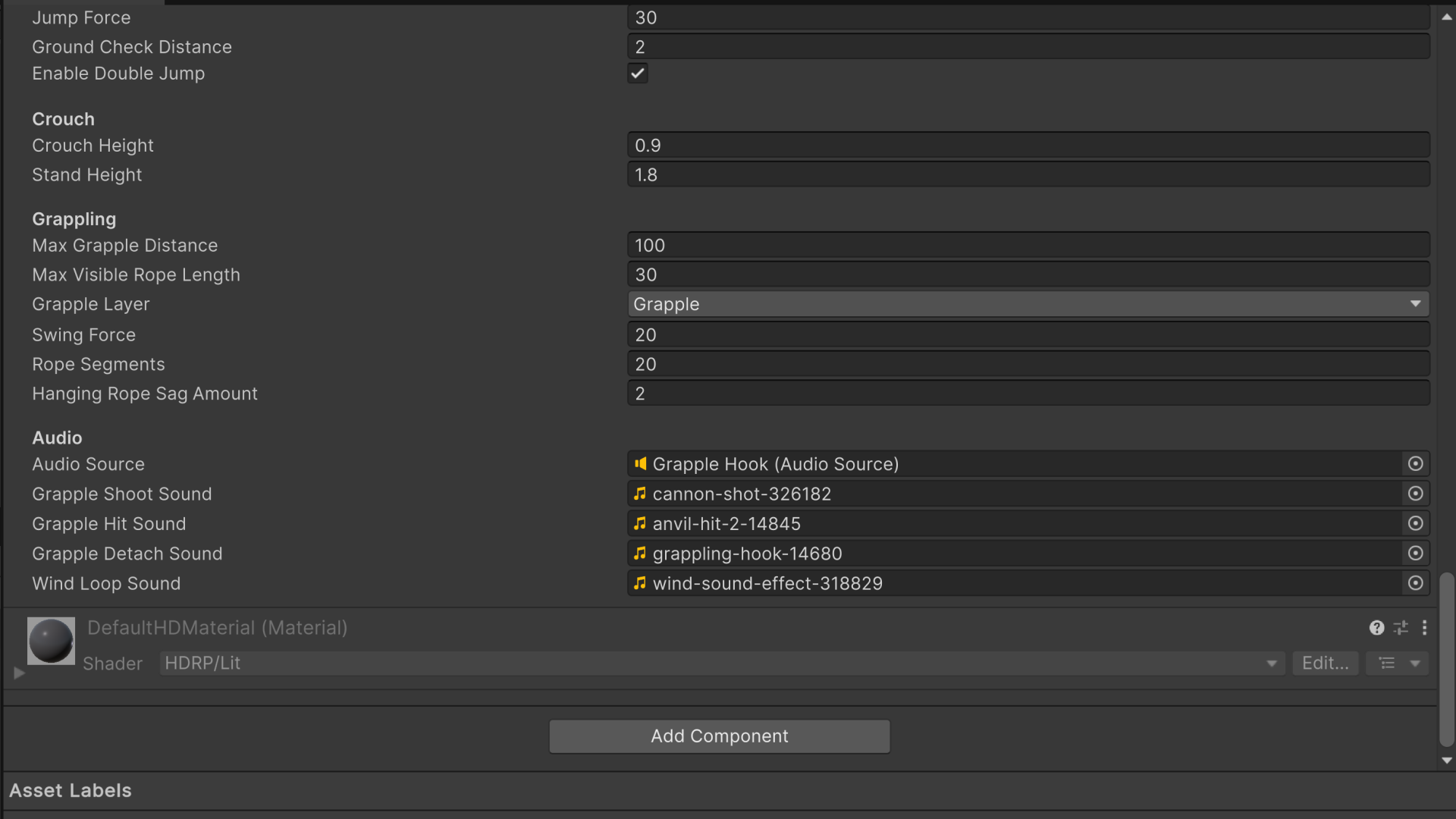Click the Max Grapple Distance field
The width and height of the screenshot is (1456, 819).
click(1028, 246)
